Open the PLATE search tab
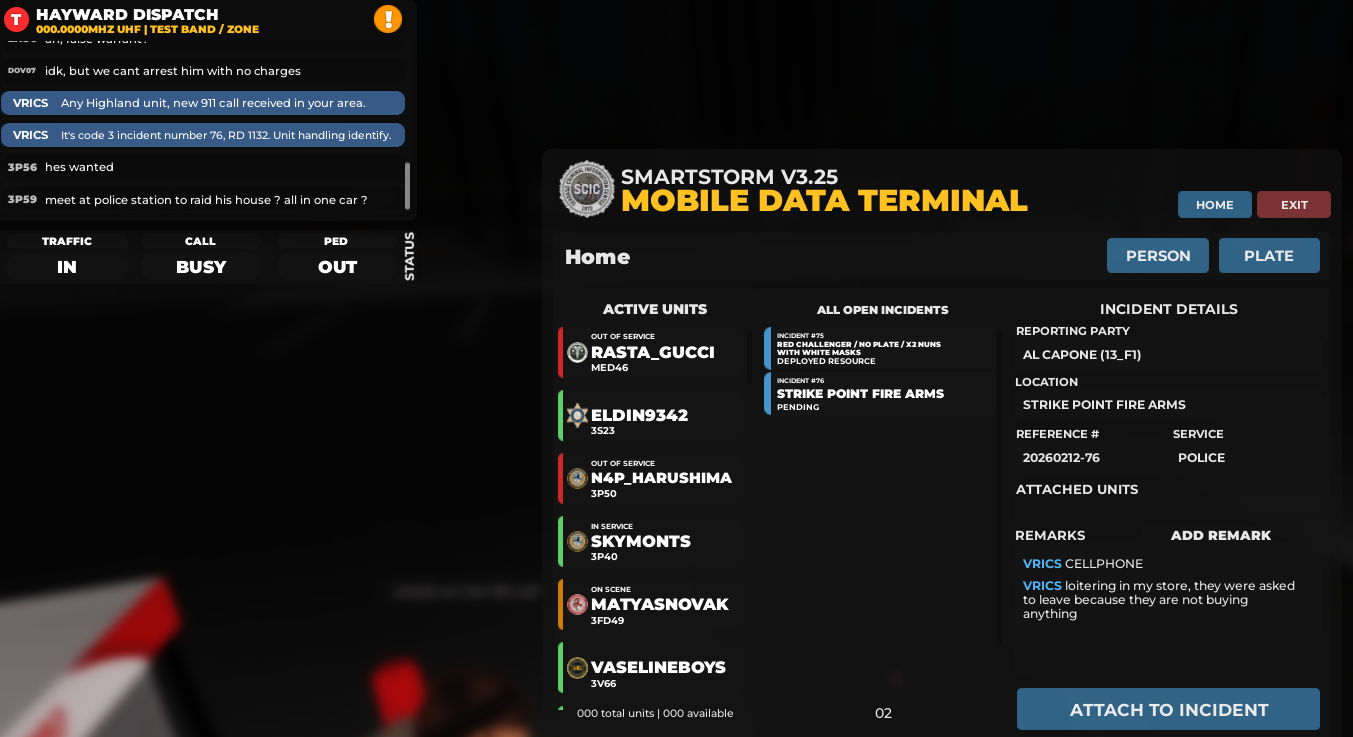The height and width of the screenshot is (737, 1353). click(x=1268, y=255)
